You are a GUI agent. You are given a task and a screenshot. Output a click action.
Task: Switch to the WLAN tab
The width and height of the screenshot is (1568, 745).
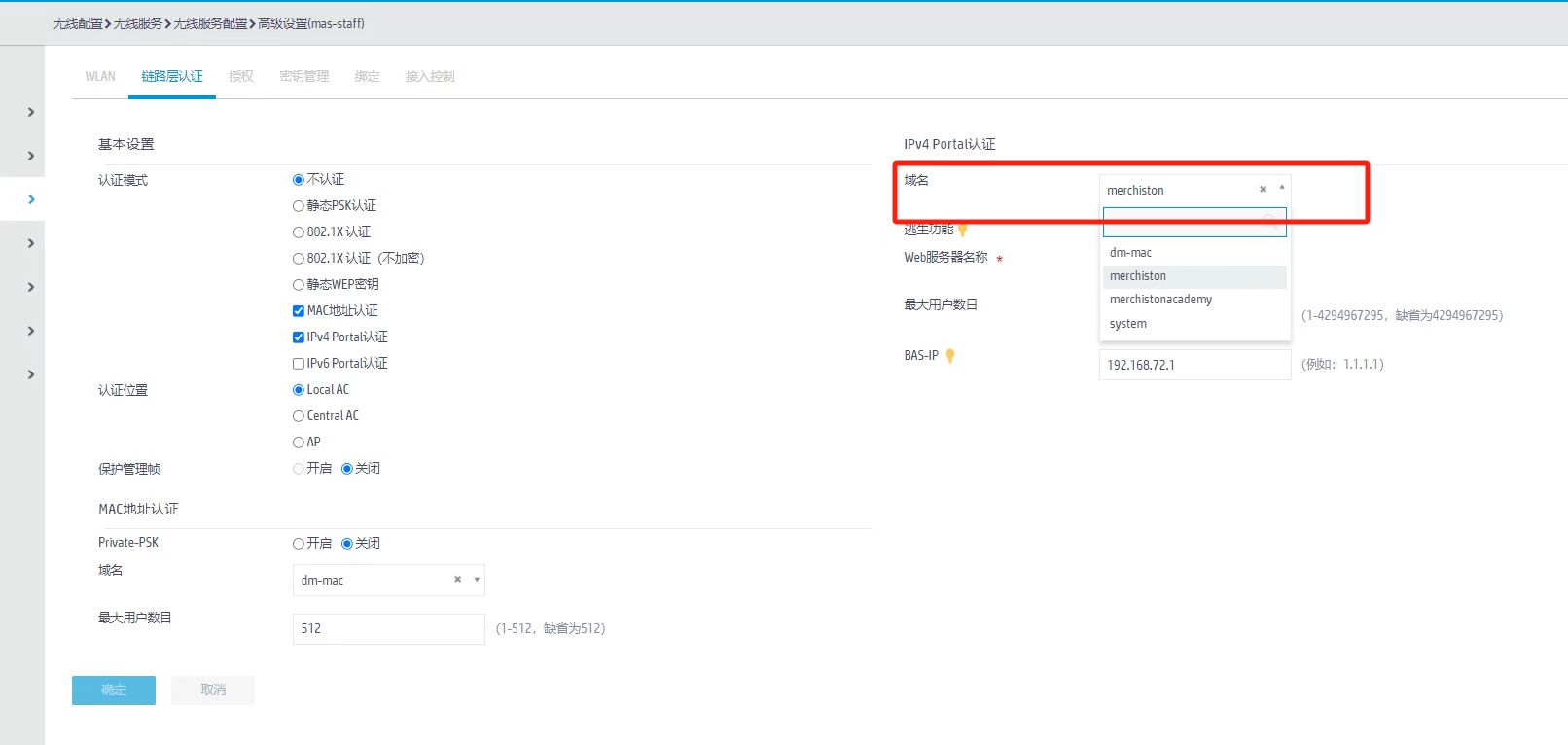tap(100, 76)
